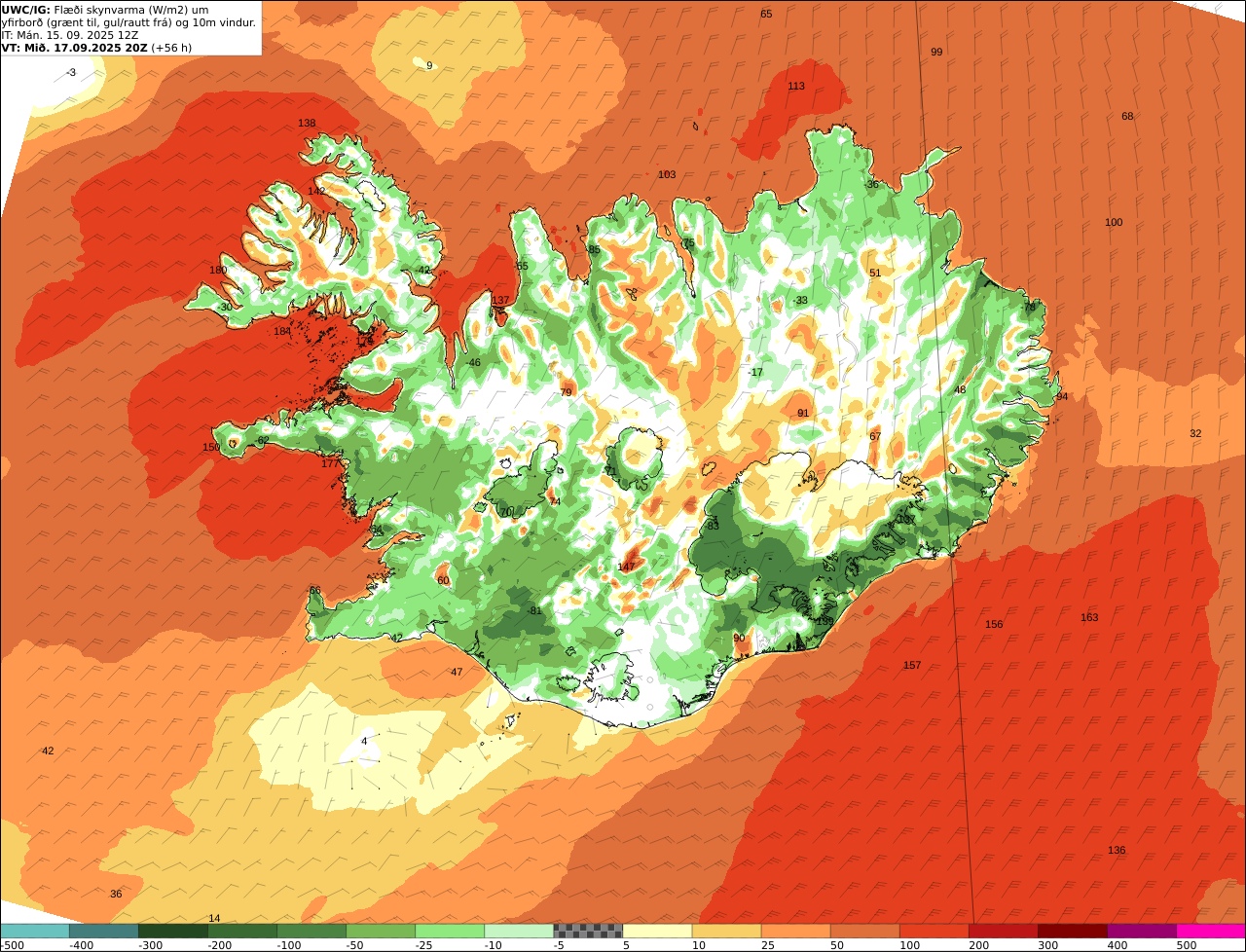Select the red 200 to 300 legend swatch

click(1003, 931)
